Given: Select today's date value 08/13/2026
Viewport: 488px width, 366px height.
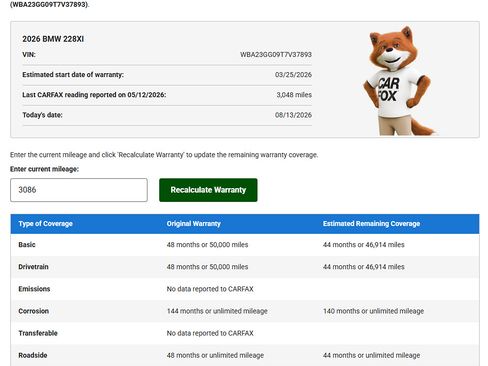Looking at the screenshot, I should pyautogui.click(x=293, y=115).
